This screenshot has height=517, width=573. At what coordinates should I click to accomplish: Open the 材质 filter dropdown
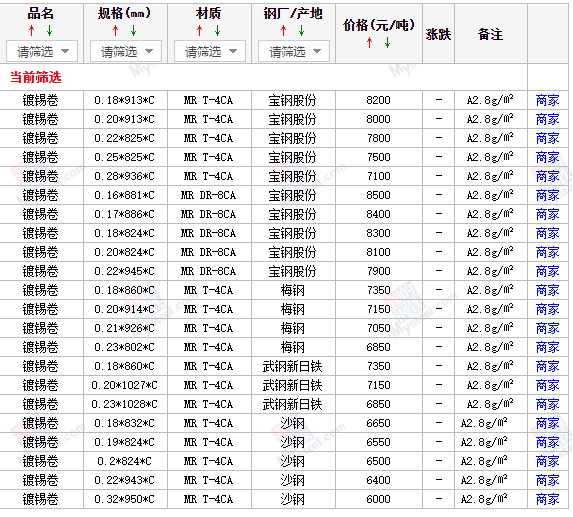tap(210, 52)
